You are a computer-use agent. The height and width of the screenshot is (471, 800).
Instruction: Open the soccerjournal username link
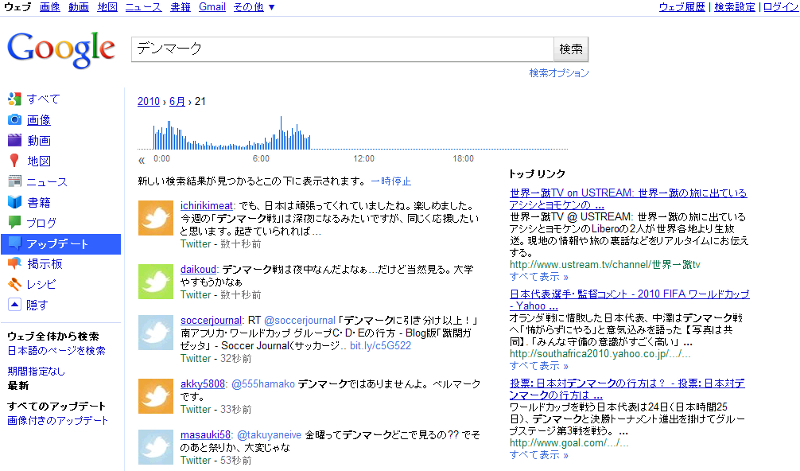pyautogui.click(x=211, y=320)
